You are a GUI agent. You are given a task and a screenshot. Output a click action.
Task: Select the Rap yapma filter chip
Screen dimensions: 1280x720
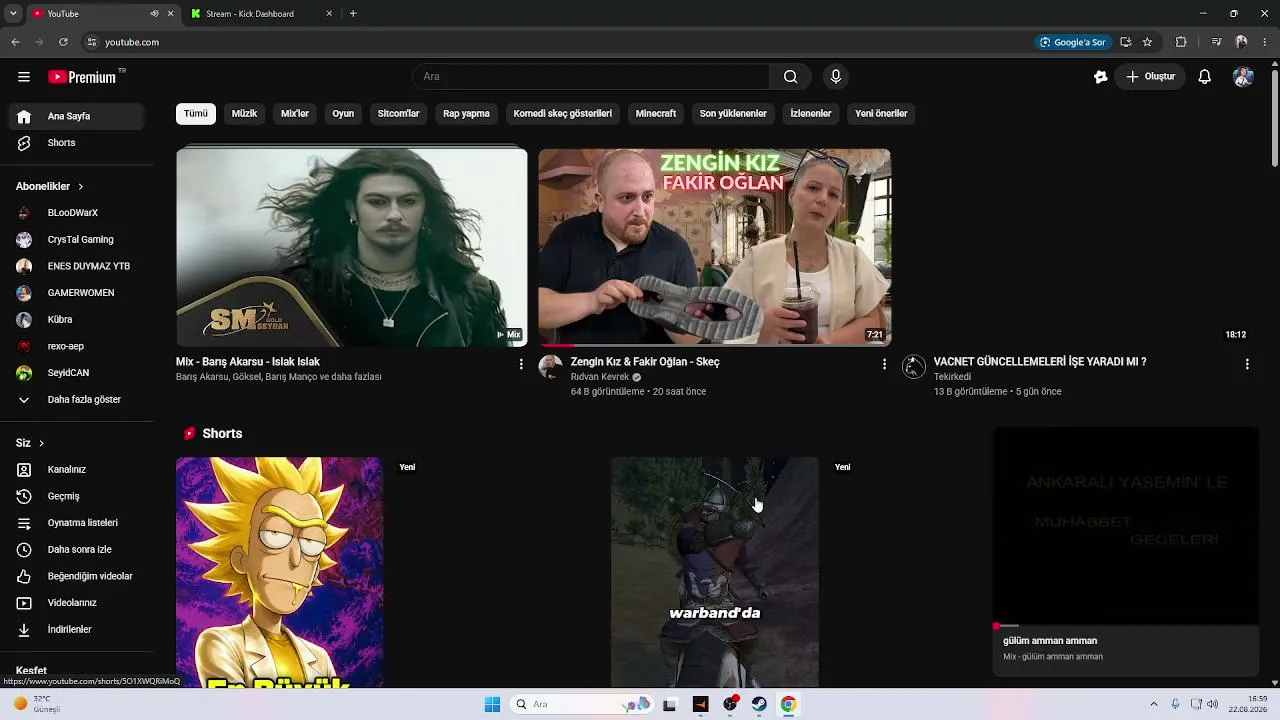pyautogui.click(x=466, y=114)
